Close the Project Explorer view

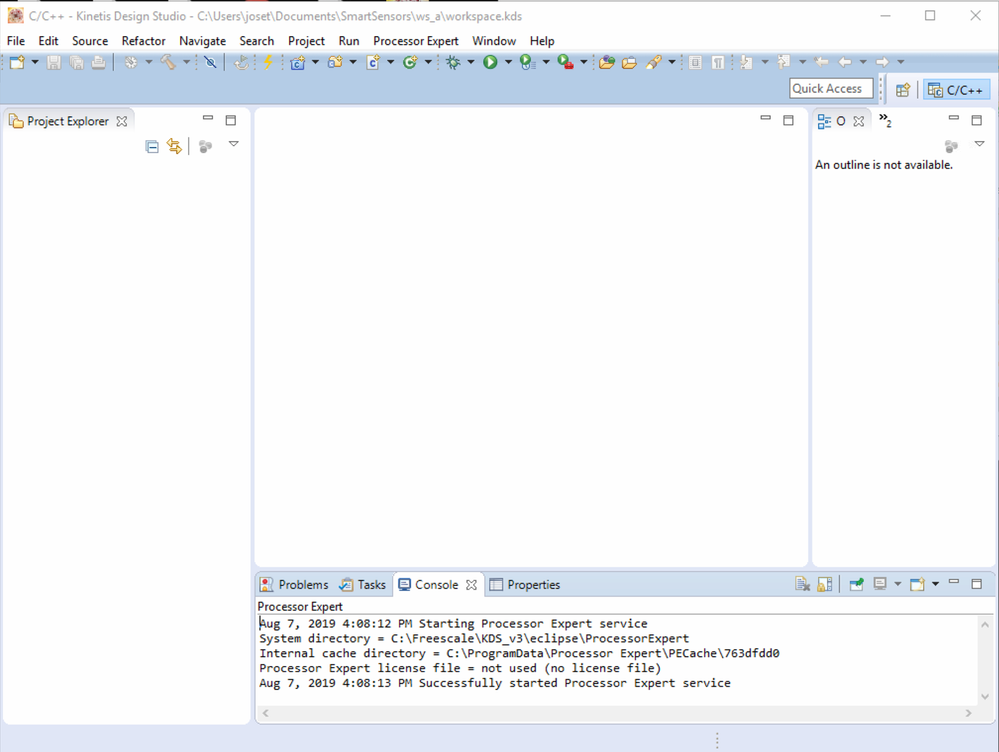pos(122,121)
